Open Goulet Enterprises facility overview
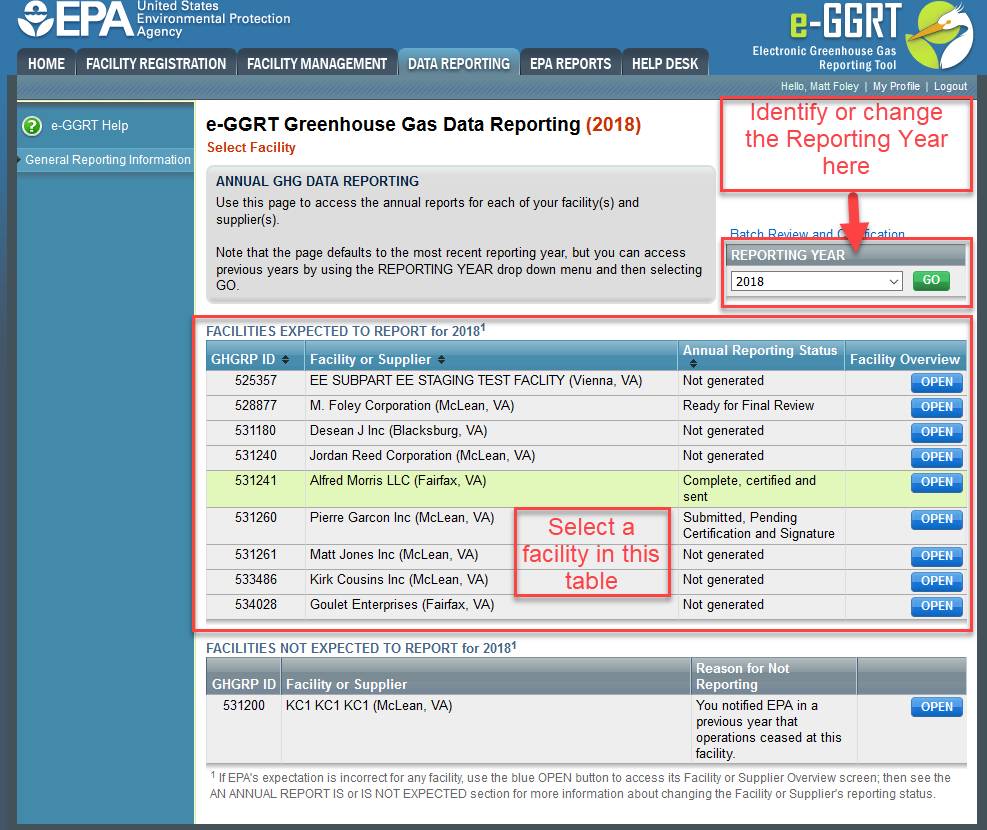987x830 pixels. coord(937,606)
